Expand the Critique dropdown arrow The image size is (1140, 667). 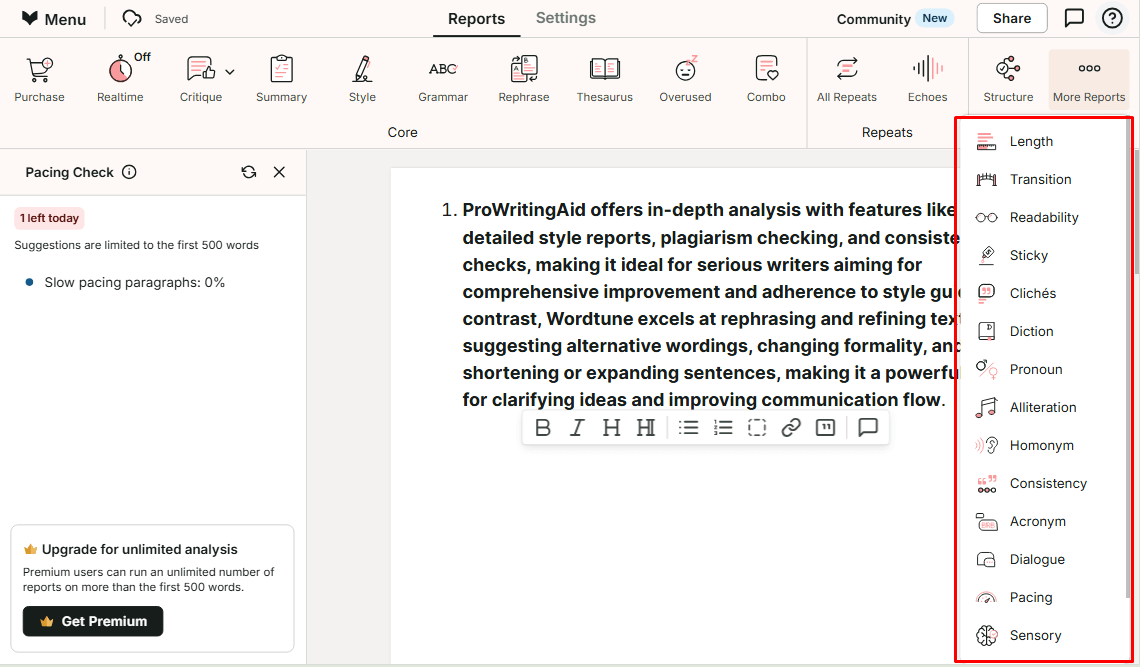[230, 72]
